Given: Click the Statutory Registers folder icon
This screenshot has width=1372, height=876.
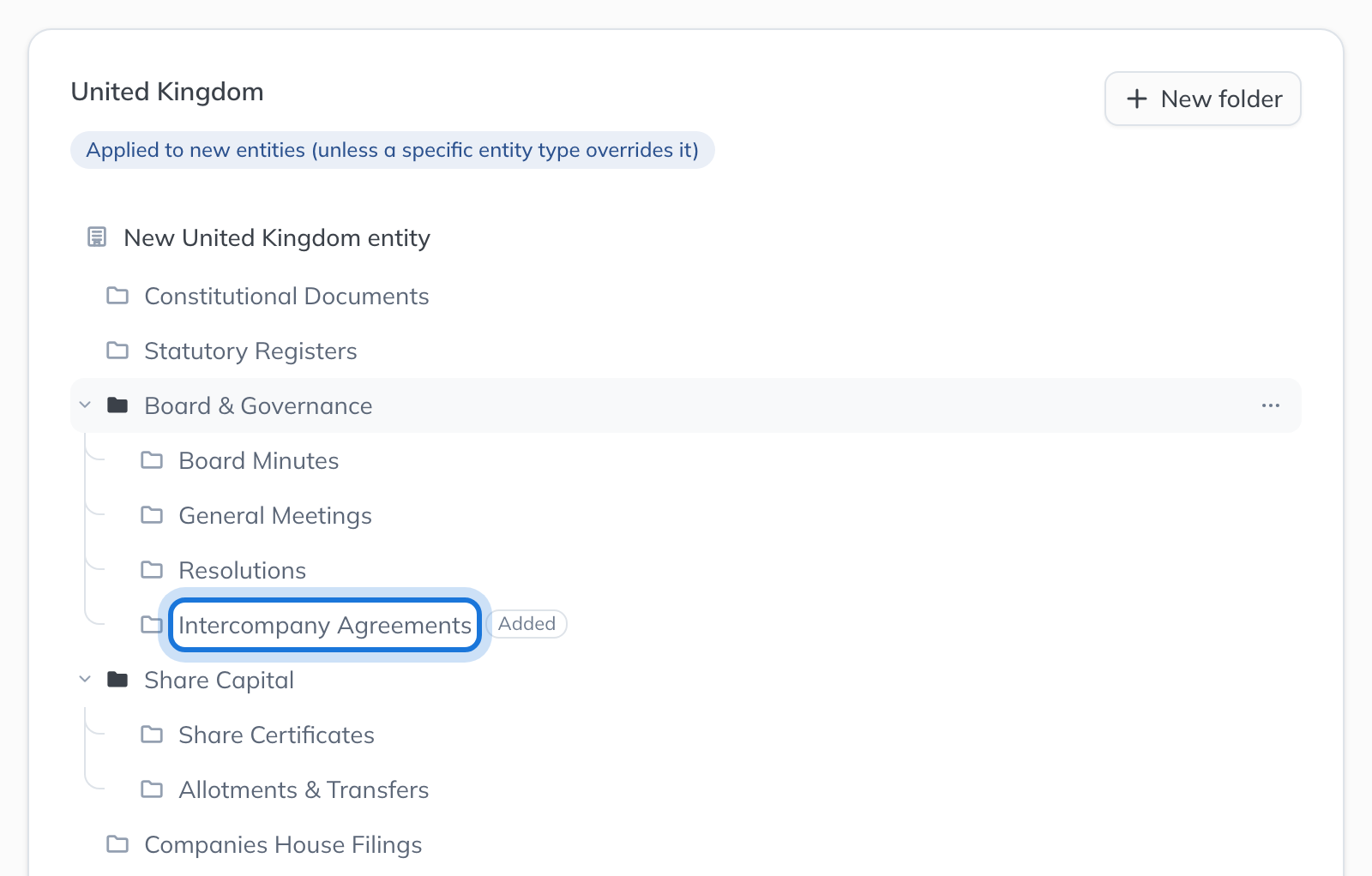Looking at the screenshot, I should point(117,351).
